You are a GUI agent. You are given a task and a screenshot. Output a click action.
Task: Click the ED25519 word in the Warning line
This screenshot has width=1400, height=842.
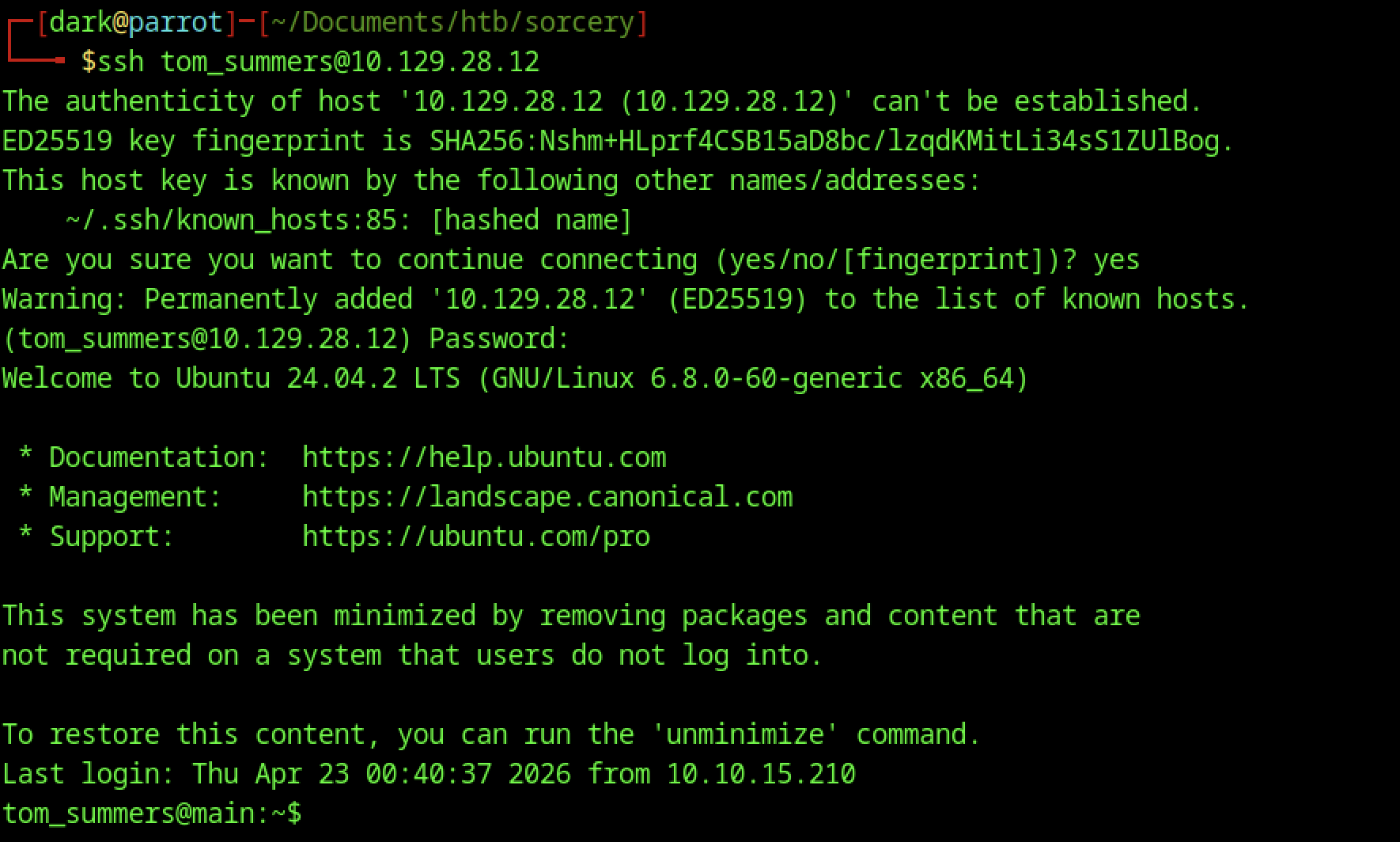click(x=736, y=299)
